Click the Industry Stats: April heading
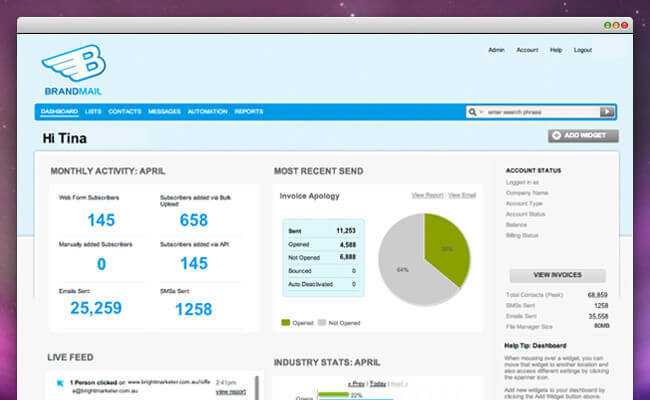The height and width of the screenshot is (400, 650). coord(327,362)
